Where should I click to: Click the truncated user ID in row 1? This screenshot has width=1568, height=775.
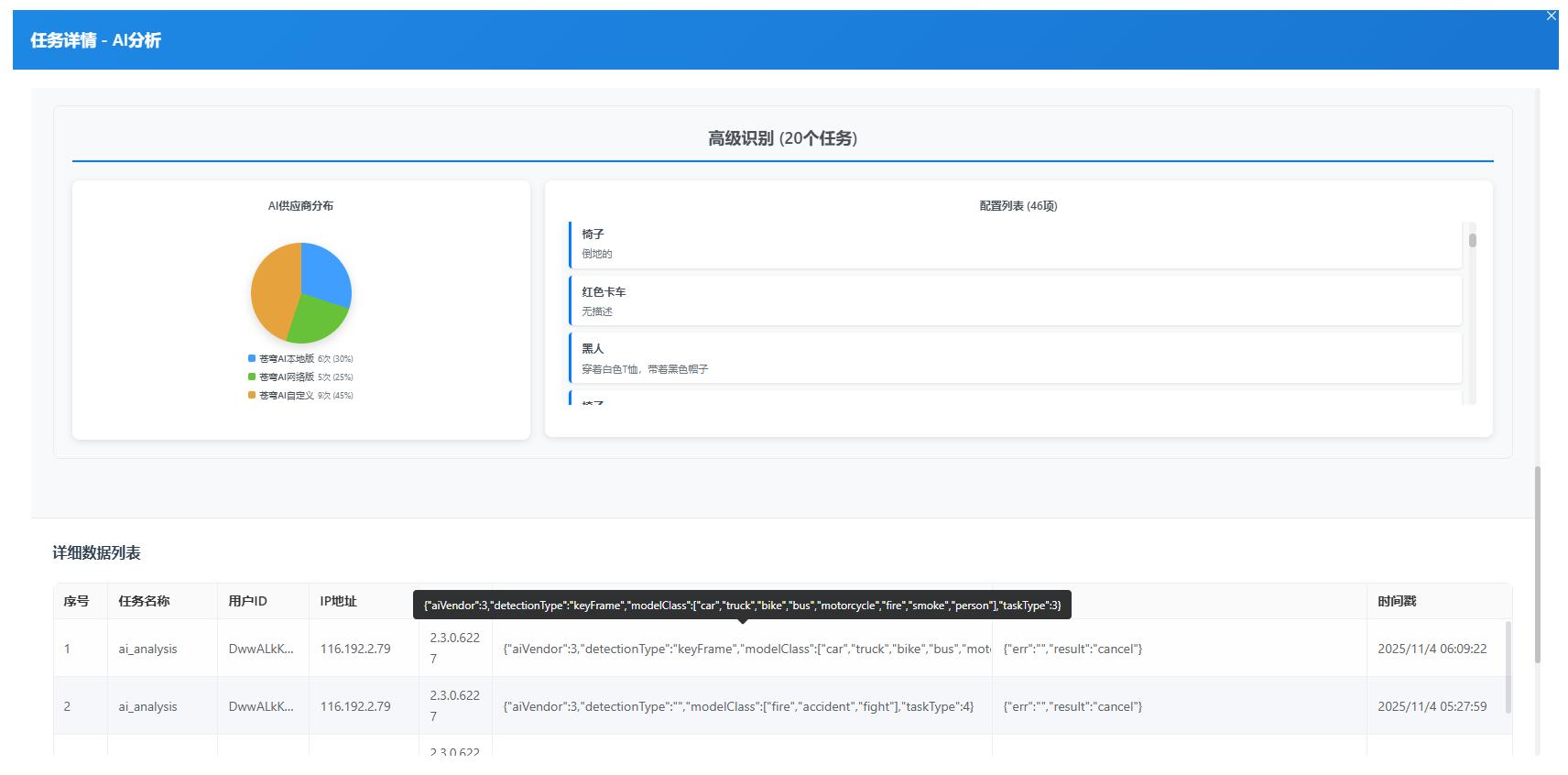261,649
